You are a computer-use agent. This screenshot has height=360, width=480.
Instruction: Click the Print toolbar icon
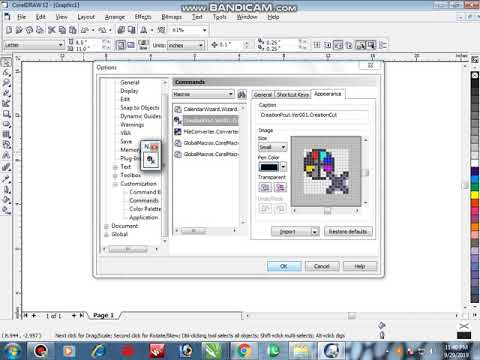coord(40,30)
